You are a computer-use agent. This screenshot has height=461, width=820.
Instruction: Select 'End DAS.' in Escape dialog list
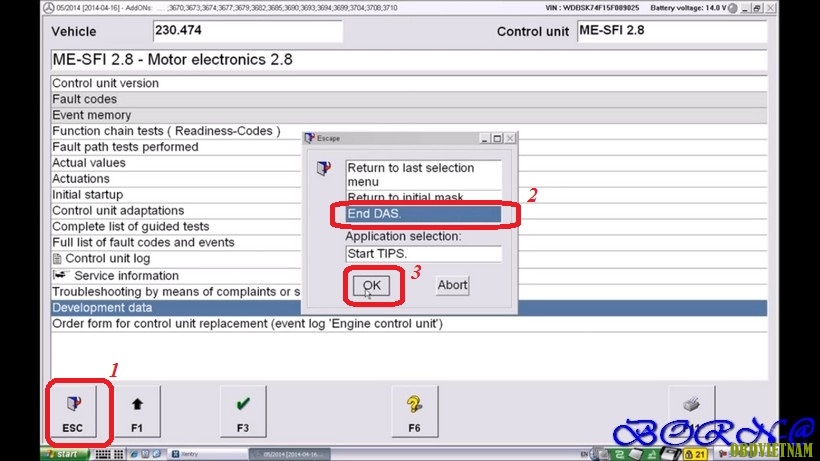click(x=423, y=214)
